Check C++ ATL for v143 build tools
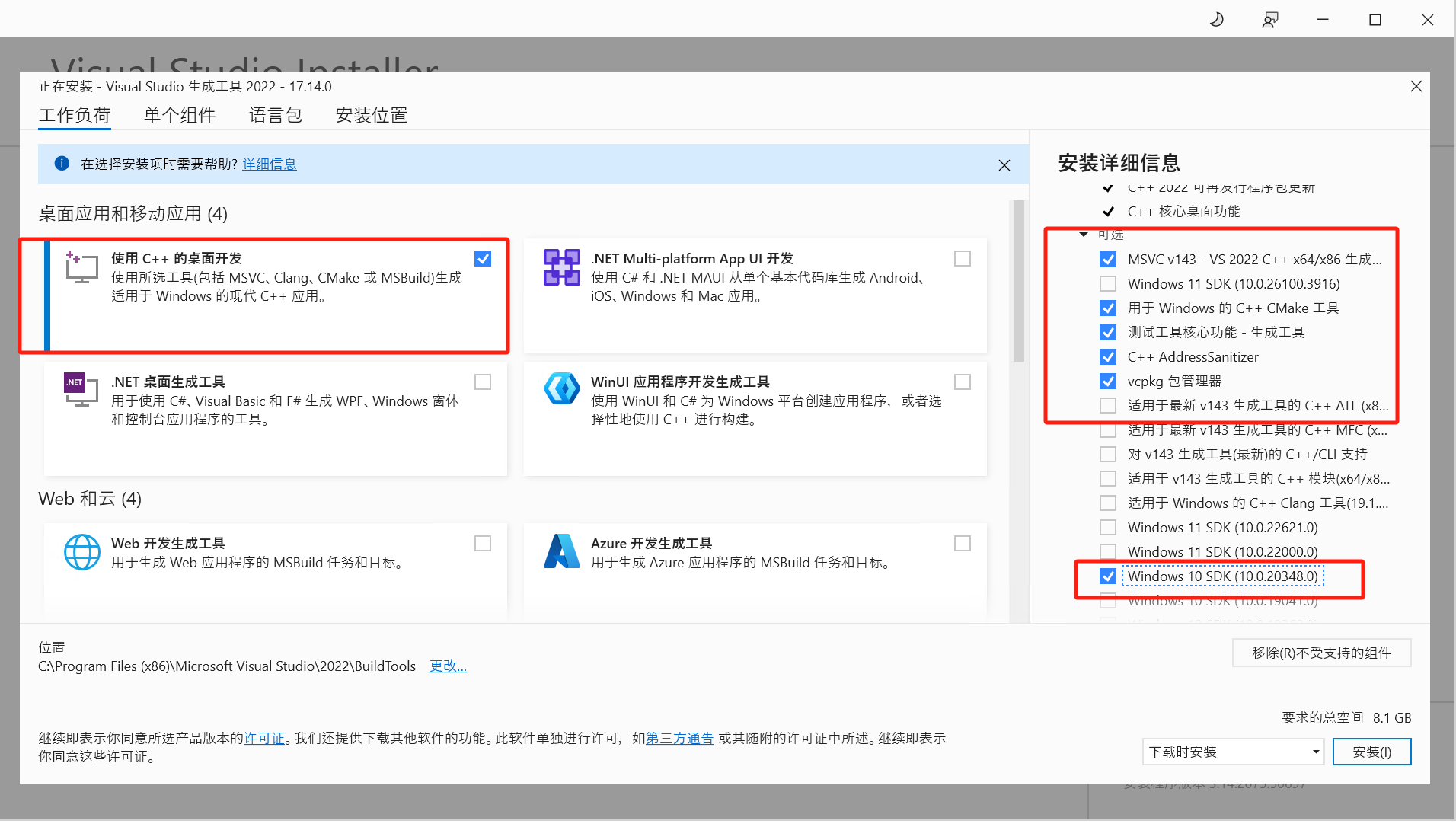The height and width of the screenshot is (827, 1456). pyautogui.click(x=1108, y=406)
